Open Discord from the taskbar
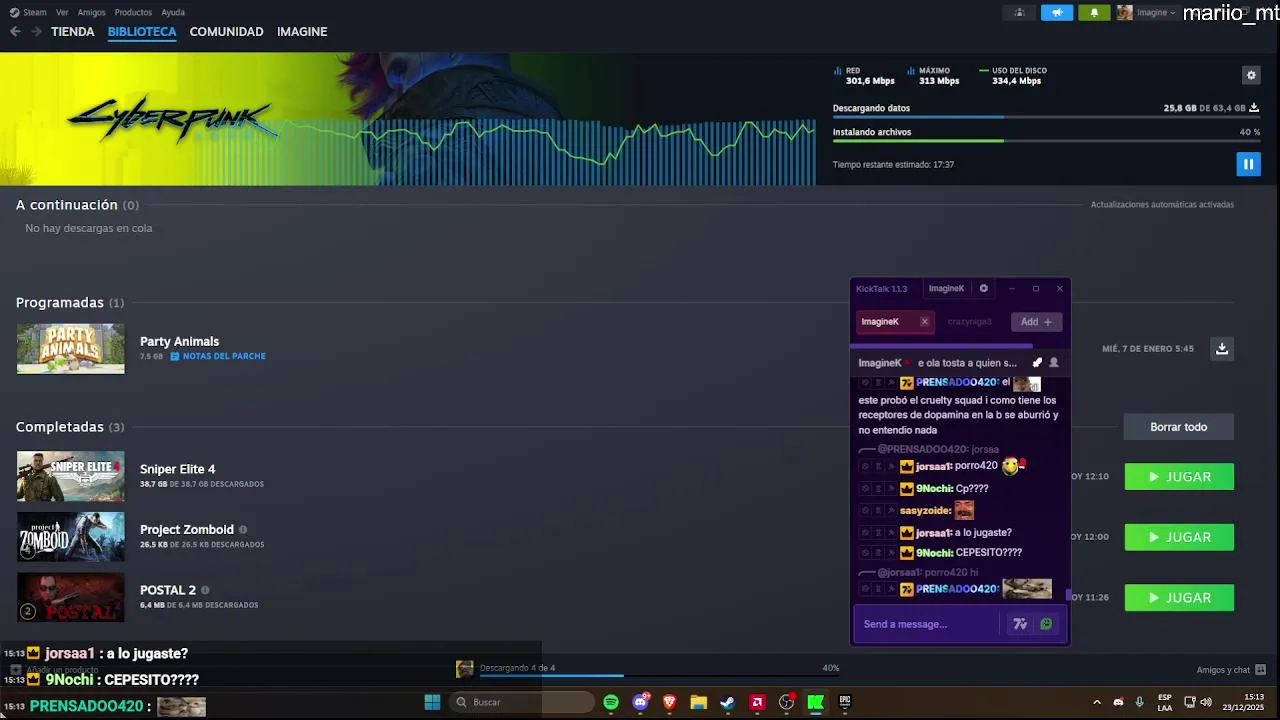Image resolution: width=1280 pixels, height=720 pixels. (641, 702)
